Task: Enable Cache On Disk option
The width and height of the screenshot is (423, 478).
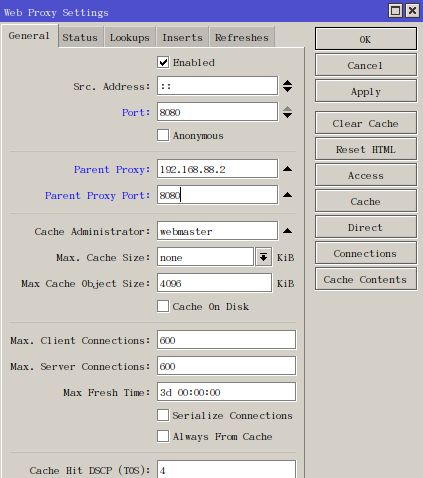Action: pyautogui.click(x=163, y=306)
